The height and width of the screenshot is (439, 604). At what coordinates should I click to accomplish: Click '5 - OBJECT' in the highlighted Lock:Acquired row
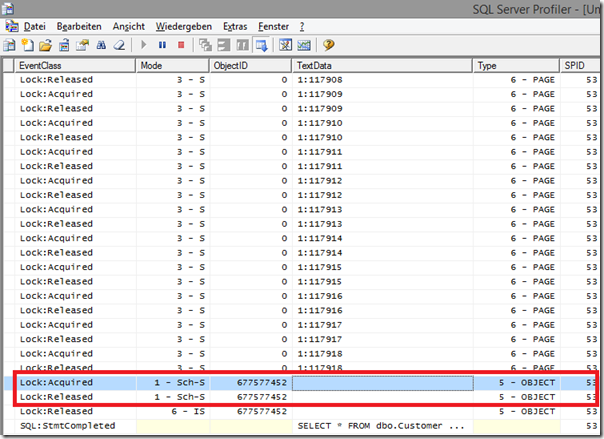click(x=527, y=383)
